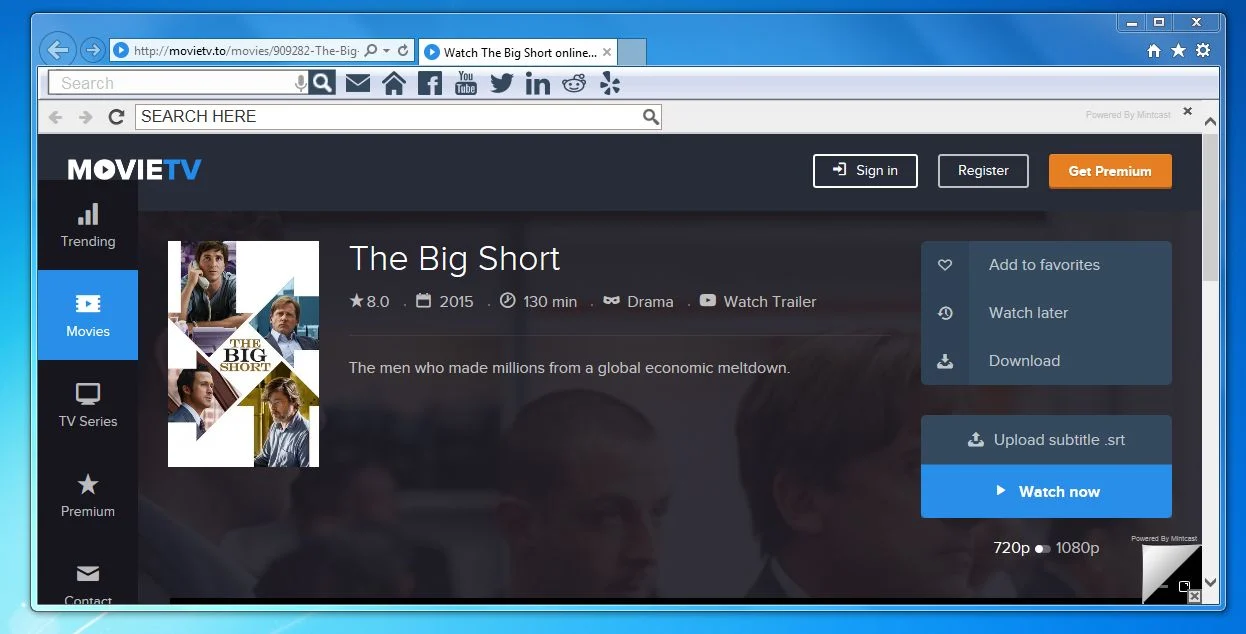Click the 8.0 star rating
1246x634 pixels.
point(369,301)
